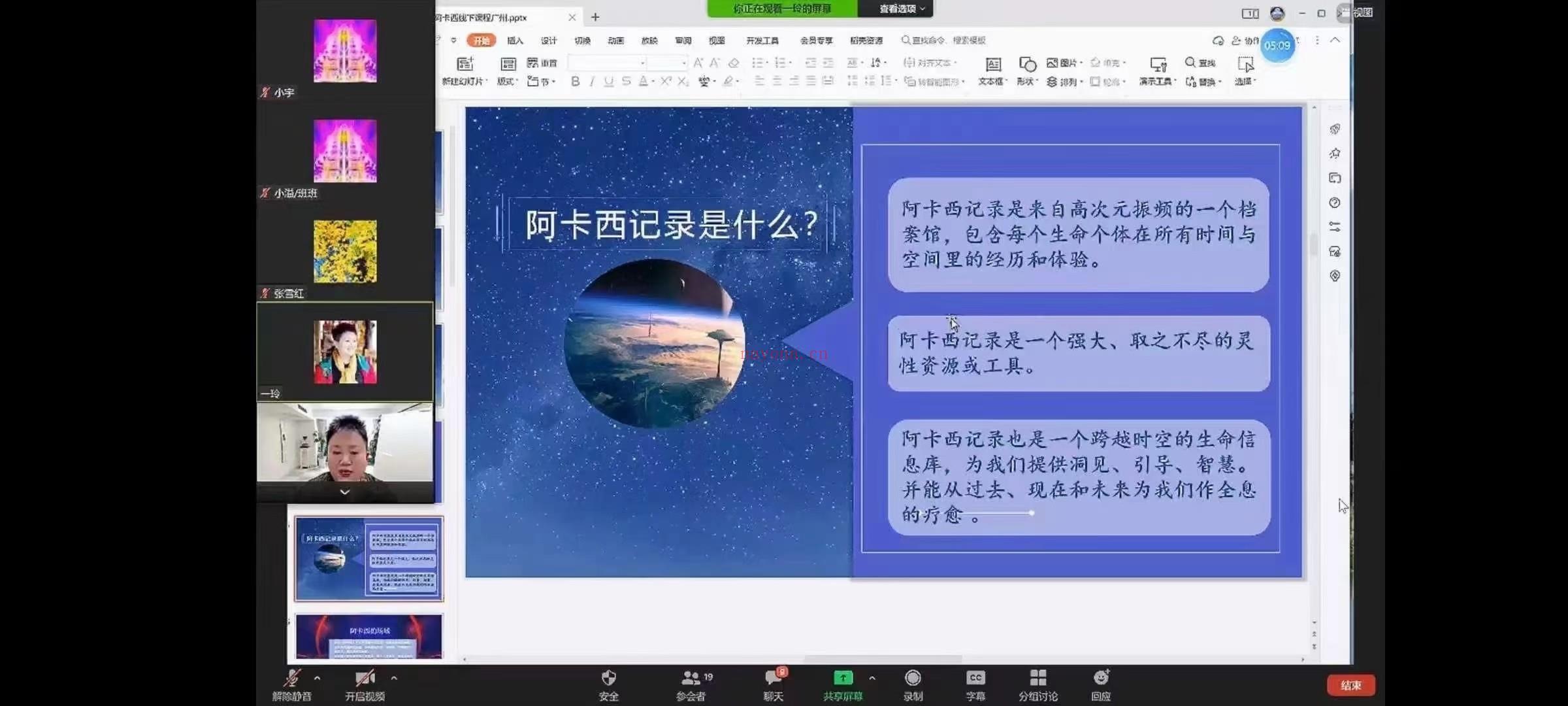
Task: Select the 阿卡西记录是什么 slide thumbnail
Action: click(x=368, y=558)
